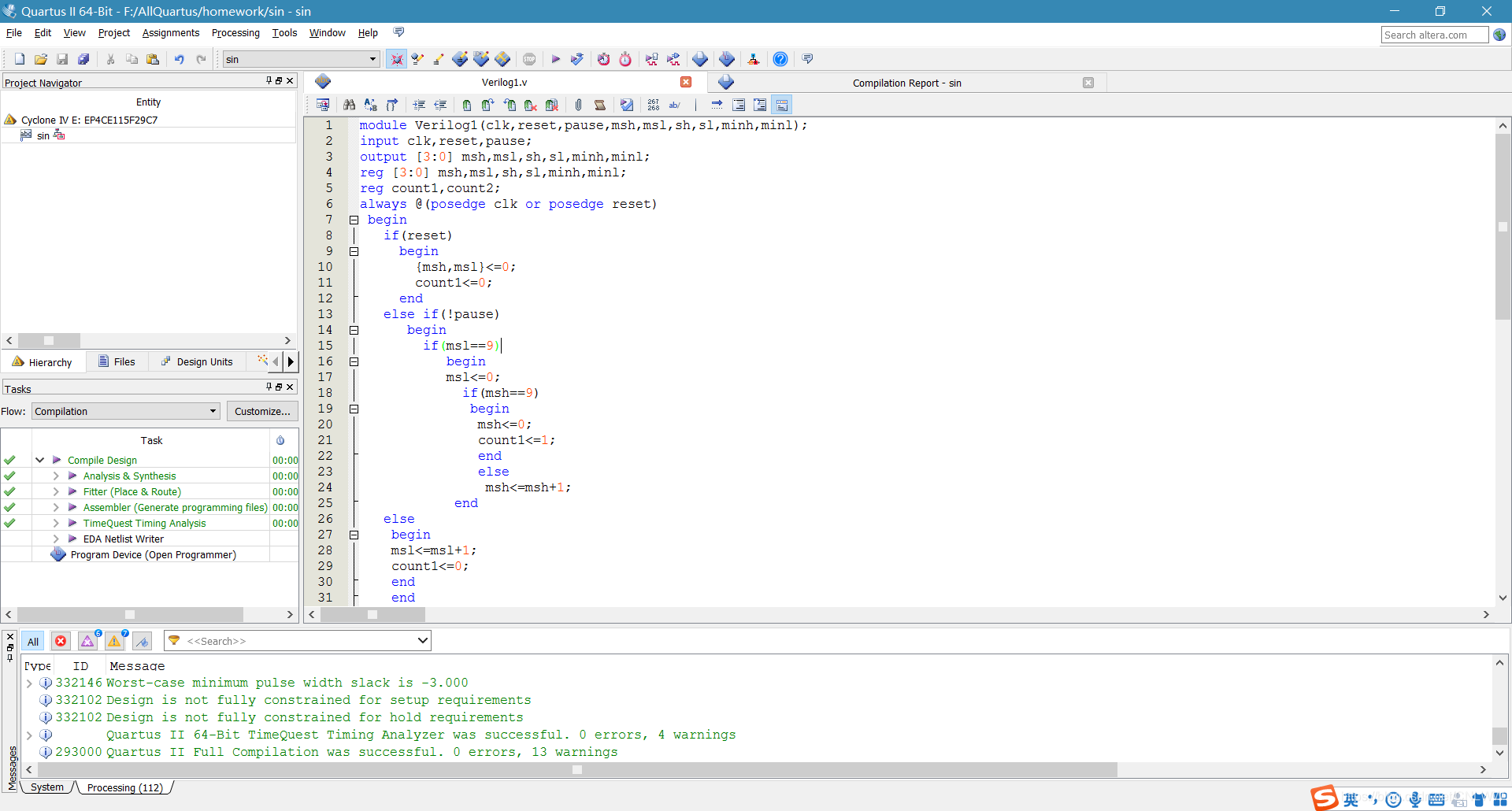Toggle the critical warning messages filter
The width and height of the screenshot is (1512, 811).
point(87,642)
